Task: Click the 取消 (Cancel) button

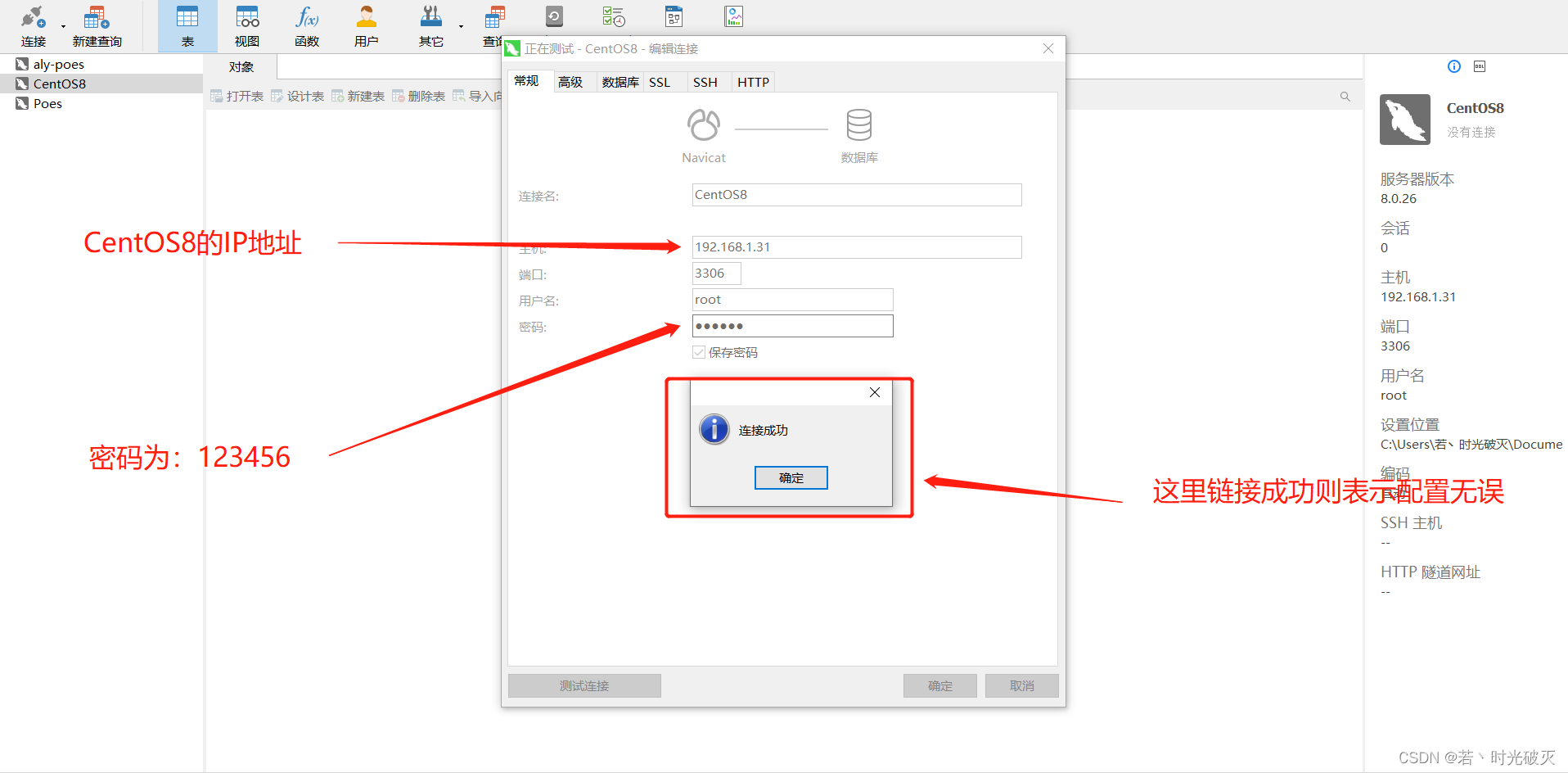Action: (x=1022, y=686)
